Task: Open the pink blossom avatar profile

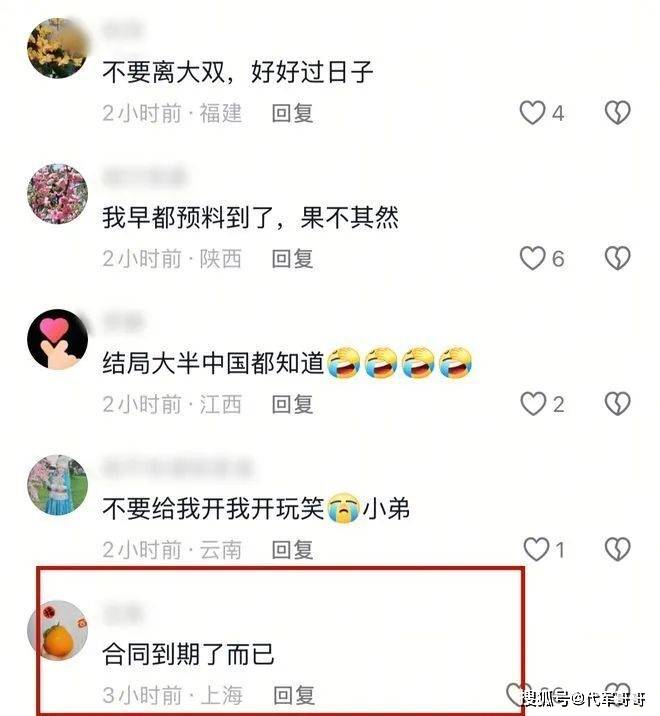Action: click(57, 194)
